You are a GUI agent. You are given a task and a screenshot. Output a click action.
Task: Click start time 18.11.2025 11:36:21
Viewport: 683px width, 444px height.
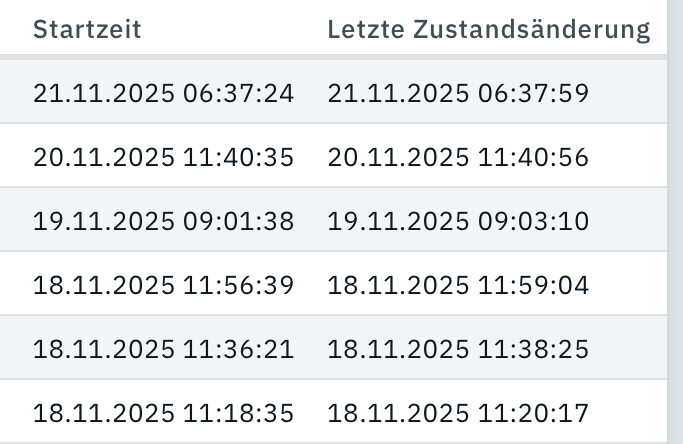[163, 349]
